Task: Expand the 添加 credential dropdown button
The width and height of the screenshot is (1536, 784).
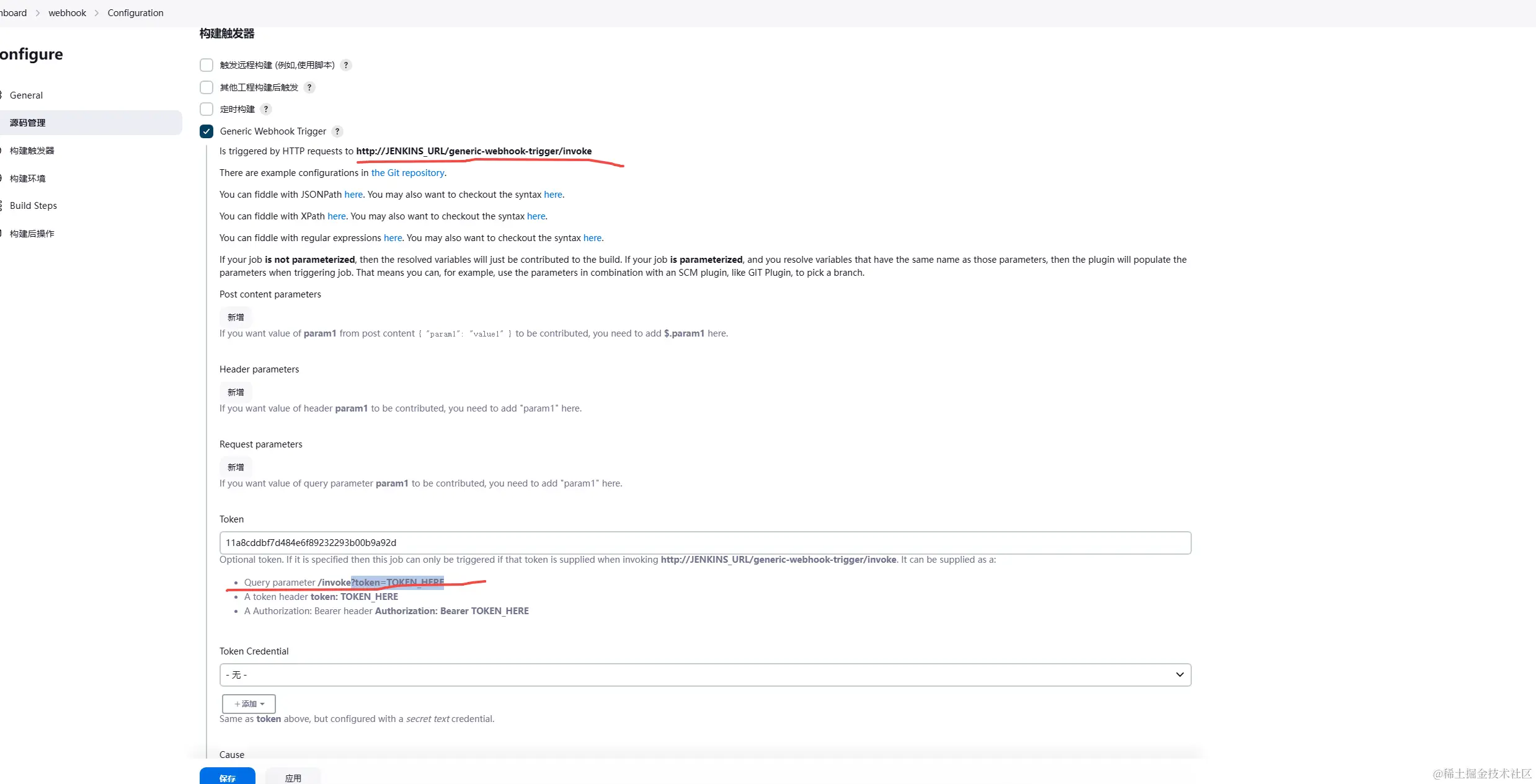Action: coord(249,703)
